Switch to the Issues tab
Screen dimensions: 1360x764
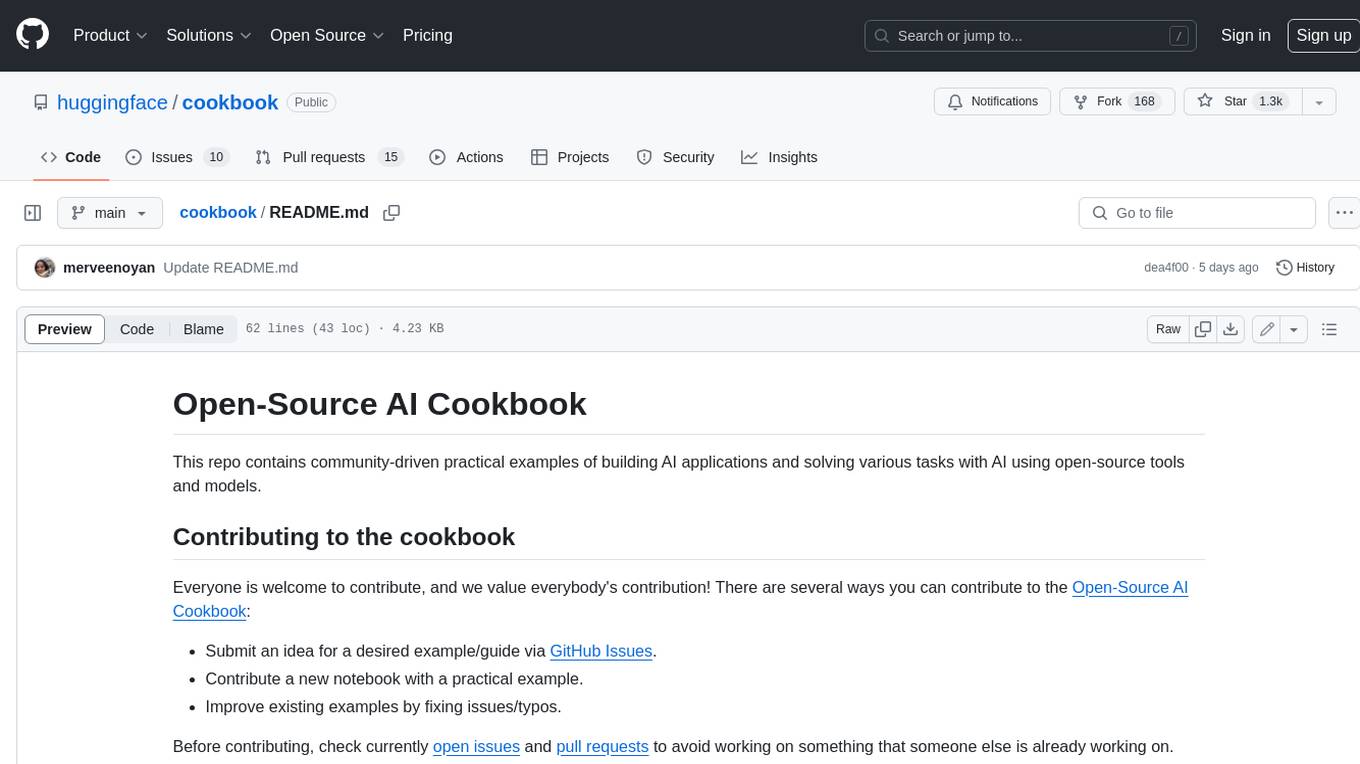pos(177,157)
